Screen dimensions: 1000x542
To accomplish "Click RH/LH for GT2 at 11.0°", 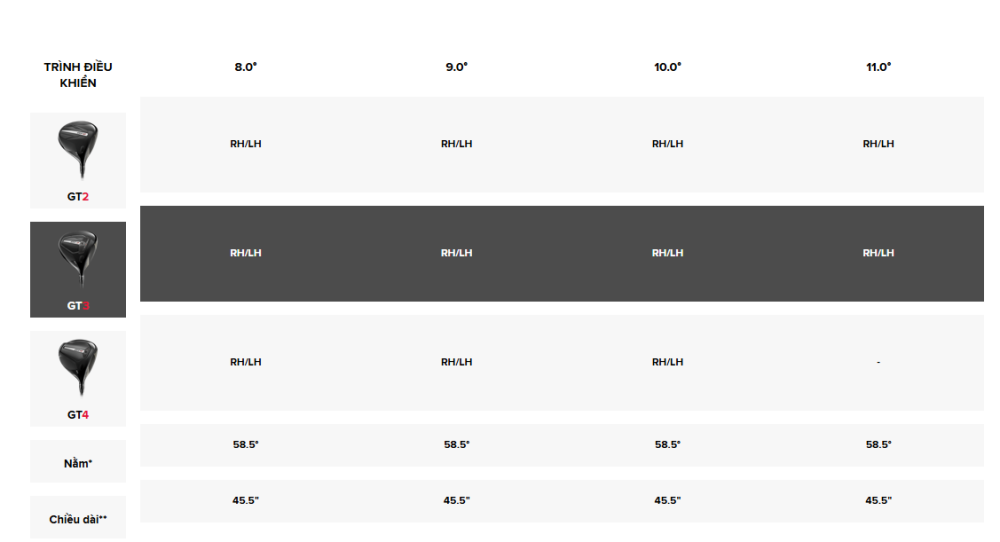I will tap(878, 144).
